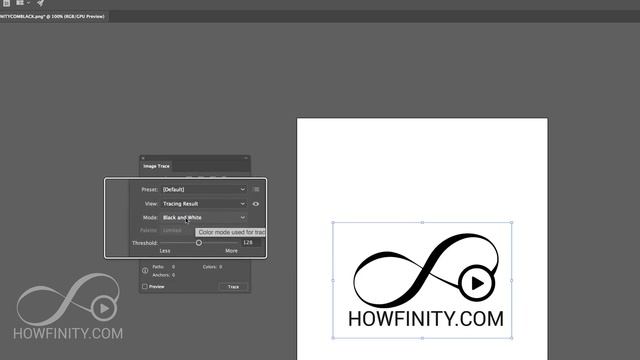Open the Mode dropdown showing Black and White

coord(204,218)
